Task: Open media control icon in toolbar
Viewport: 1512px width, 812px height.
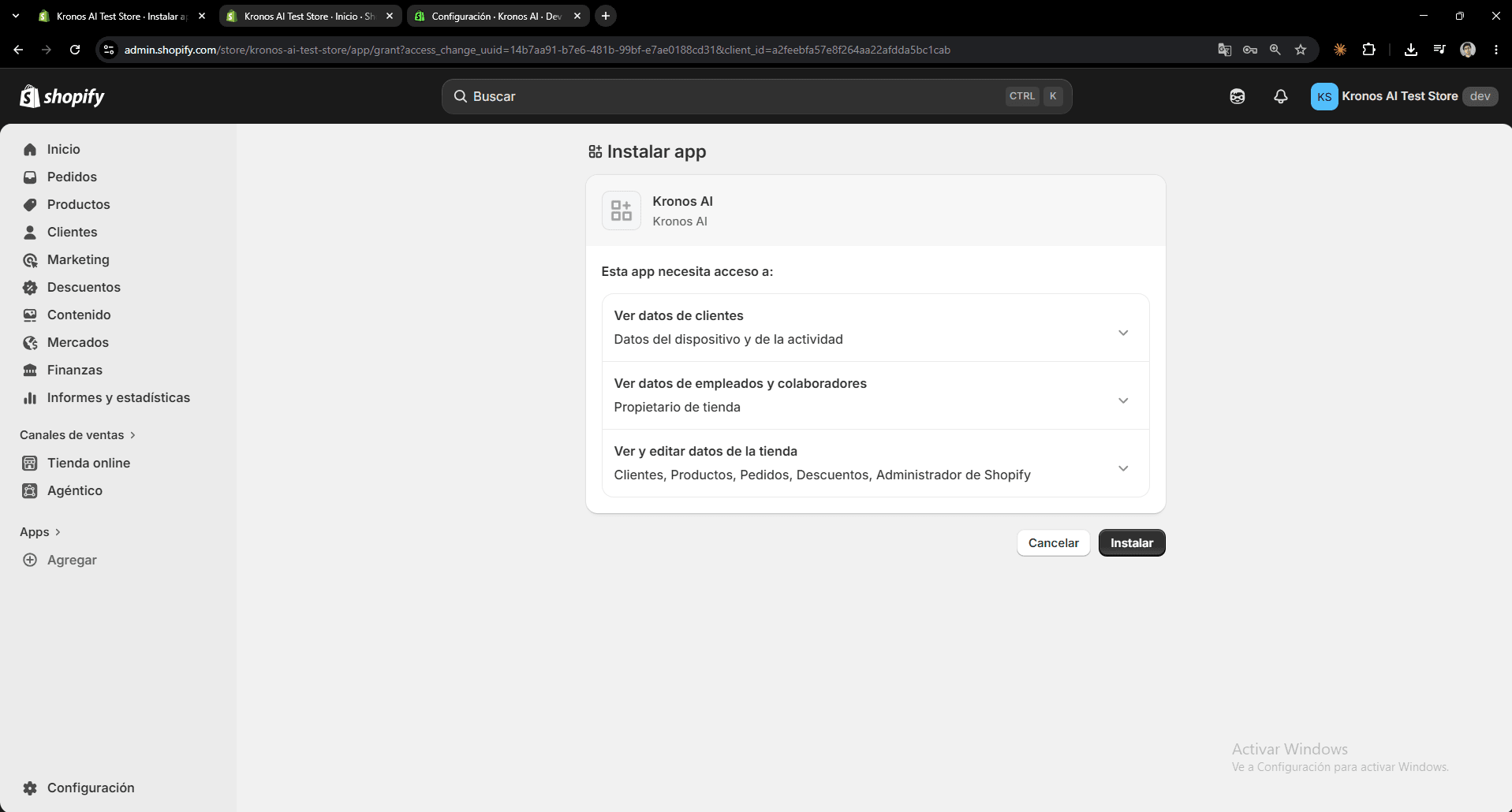Action: pyautogui.click(x=1439, y=50)
